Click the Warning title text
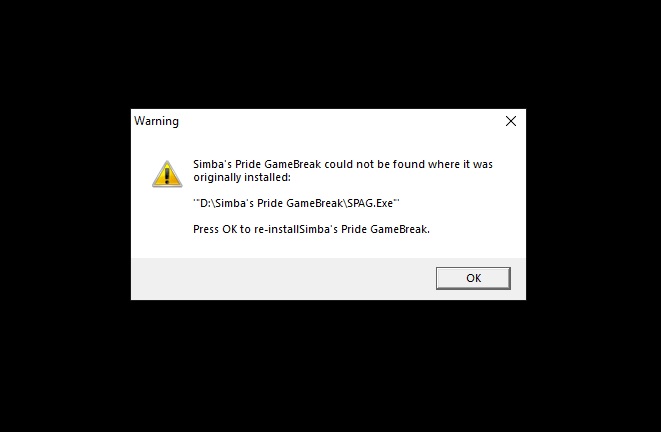Viewport: 661px width, 432px height. (156, 121)
